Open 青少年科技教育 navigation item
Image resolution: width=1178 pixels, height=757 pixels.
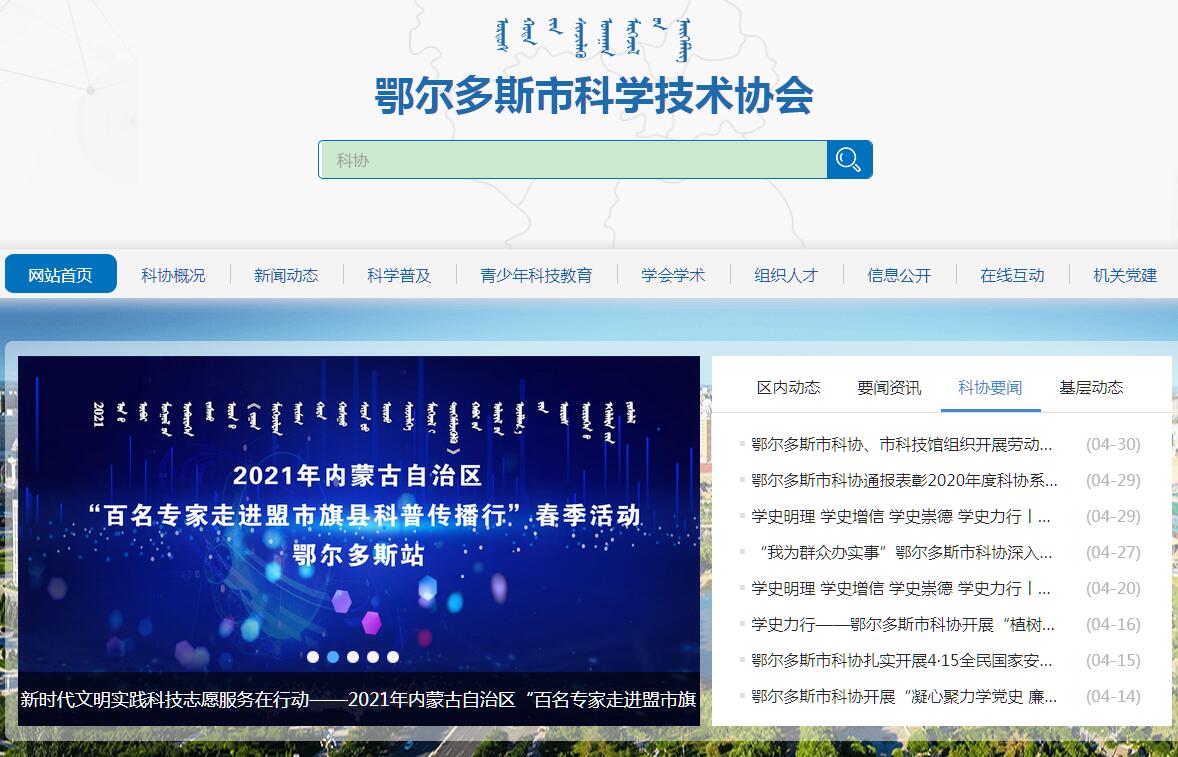click(x=536, y=275)
